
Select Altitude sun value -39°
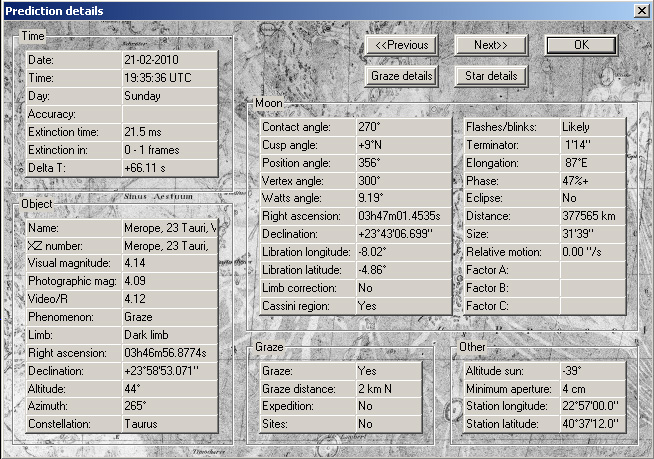click(x=593, y=371)
